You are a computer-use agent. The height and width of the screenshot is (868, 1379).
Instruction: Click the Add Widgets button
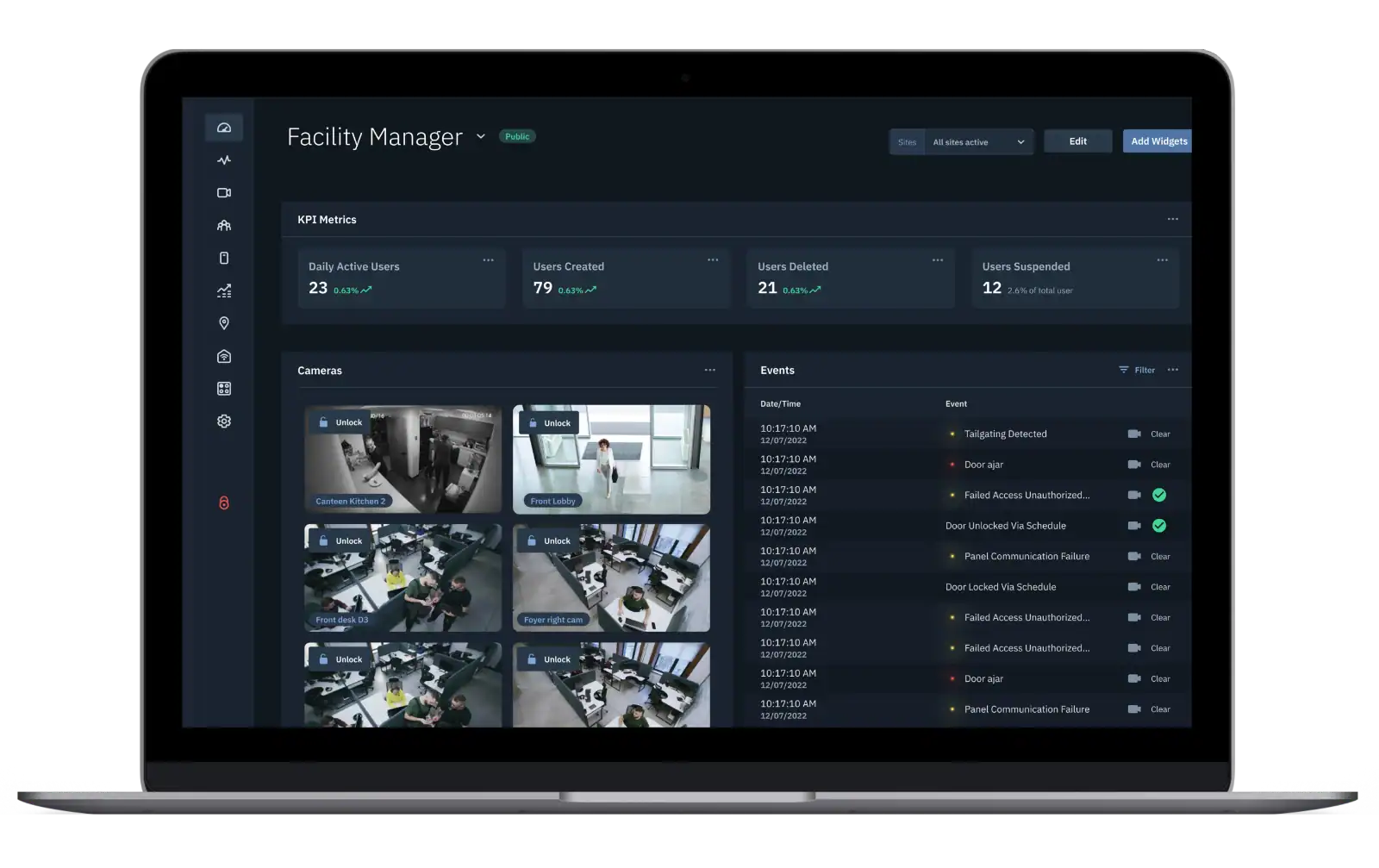[x=1157, y=141]
